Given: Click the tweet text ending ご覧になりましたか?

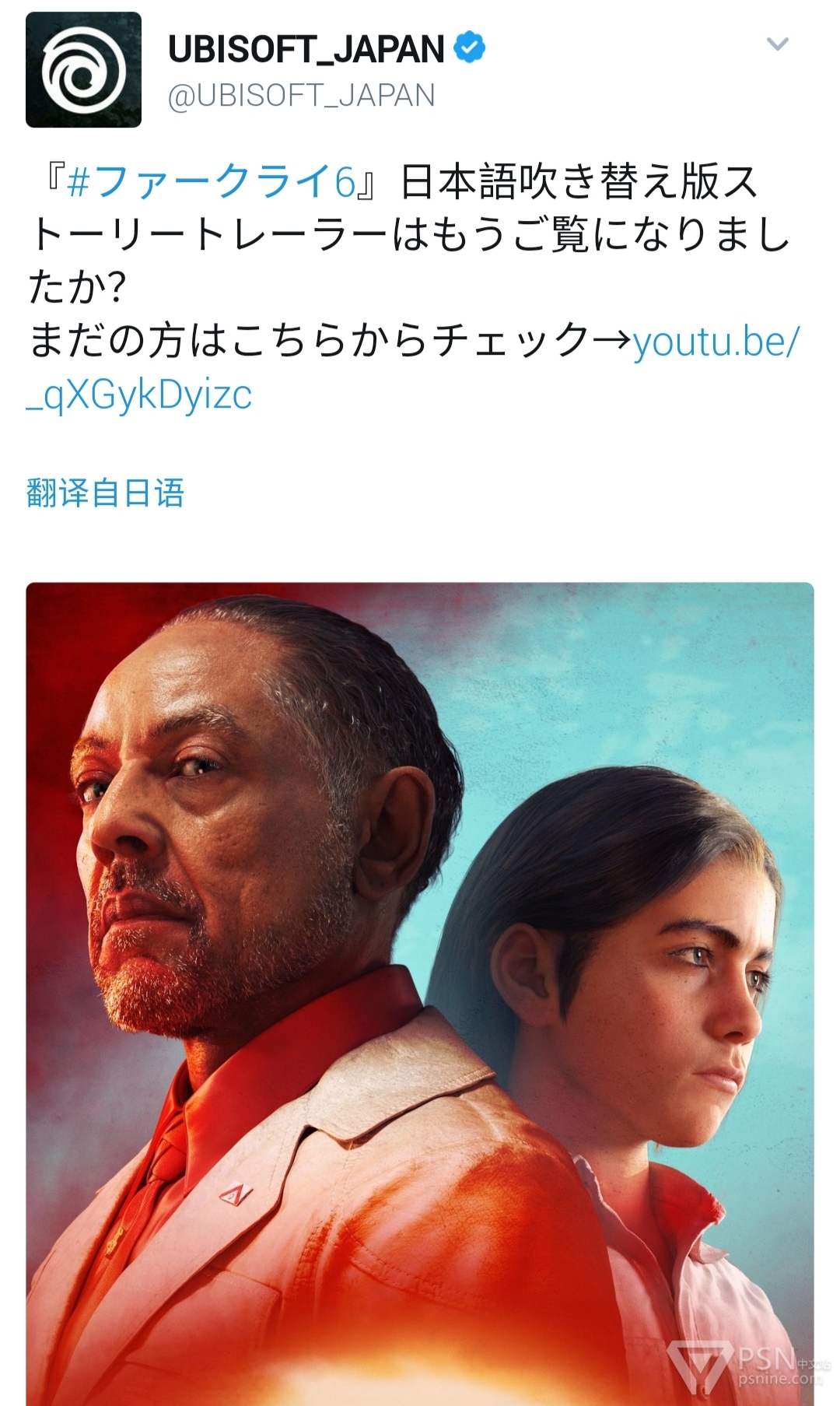Looking at the screenshot, I should coord(409,235).
